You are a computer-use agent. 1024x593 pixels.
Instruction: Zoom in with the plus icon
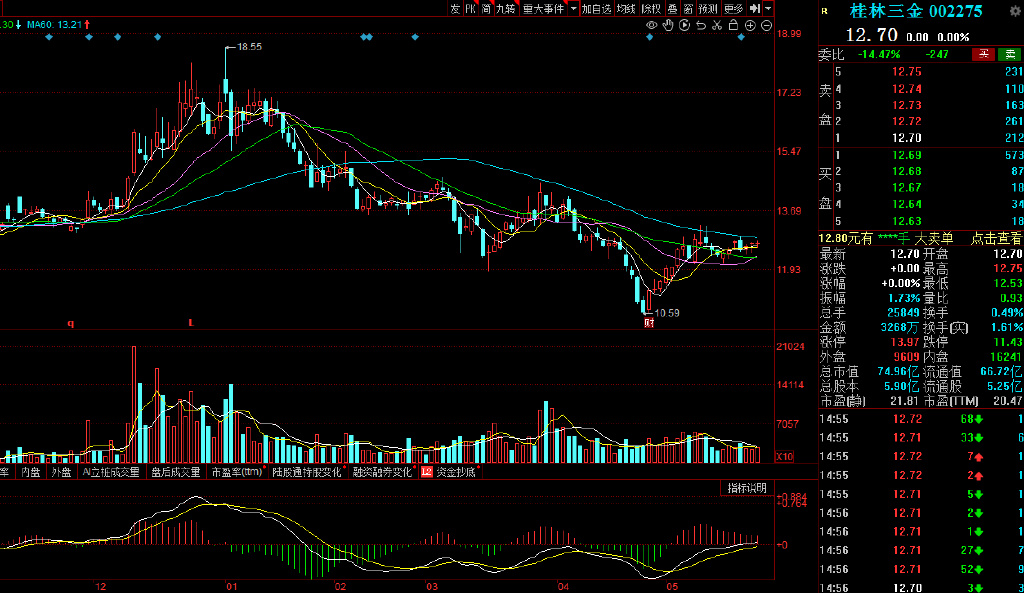coord(750,25)
